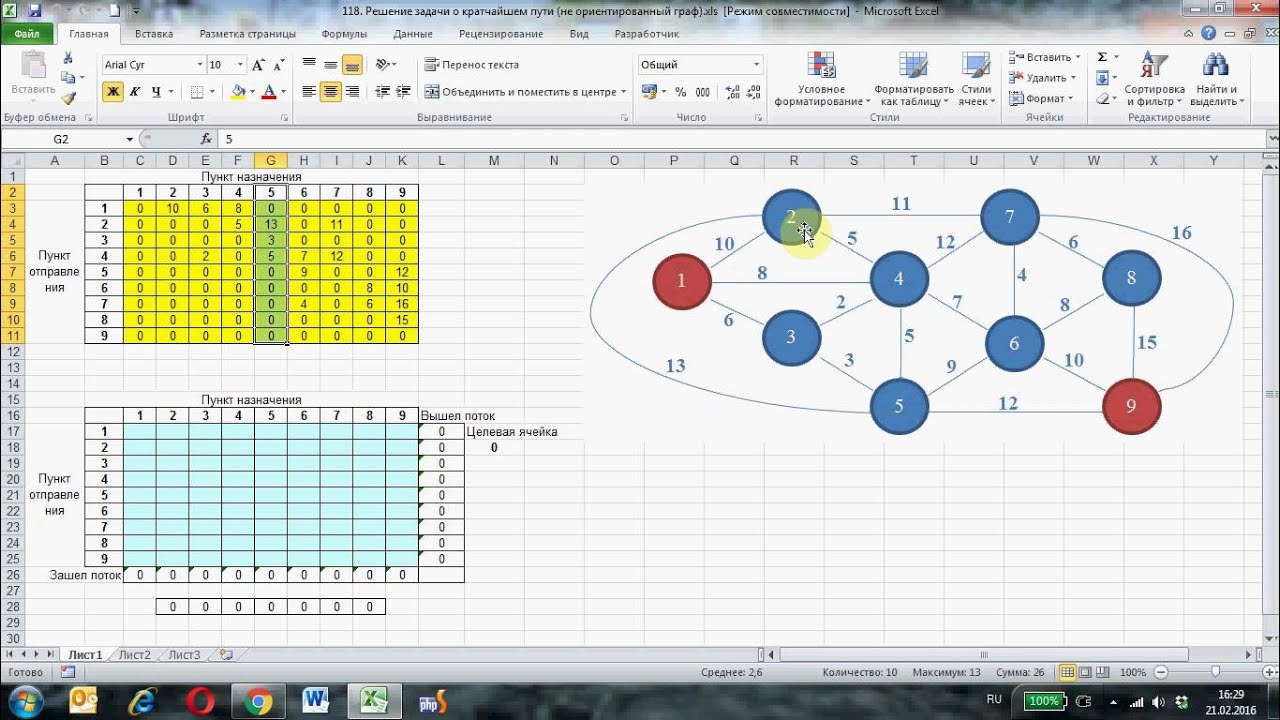The height and width of the screenshot is (720, 1280).
Task: Set middle vertical alignment
Action: [x=330, y=65]
